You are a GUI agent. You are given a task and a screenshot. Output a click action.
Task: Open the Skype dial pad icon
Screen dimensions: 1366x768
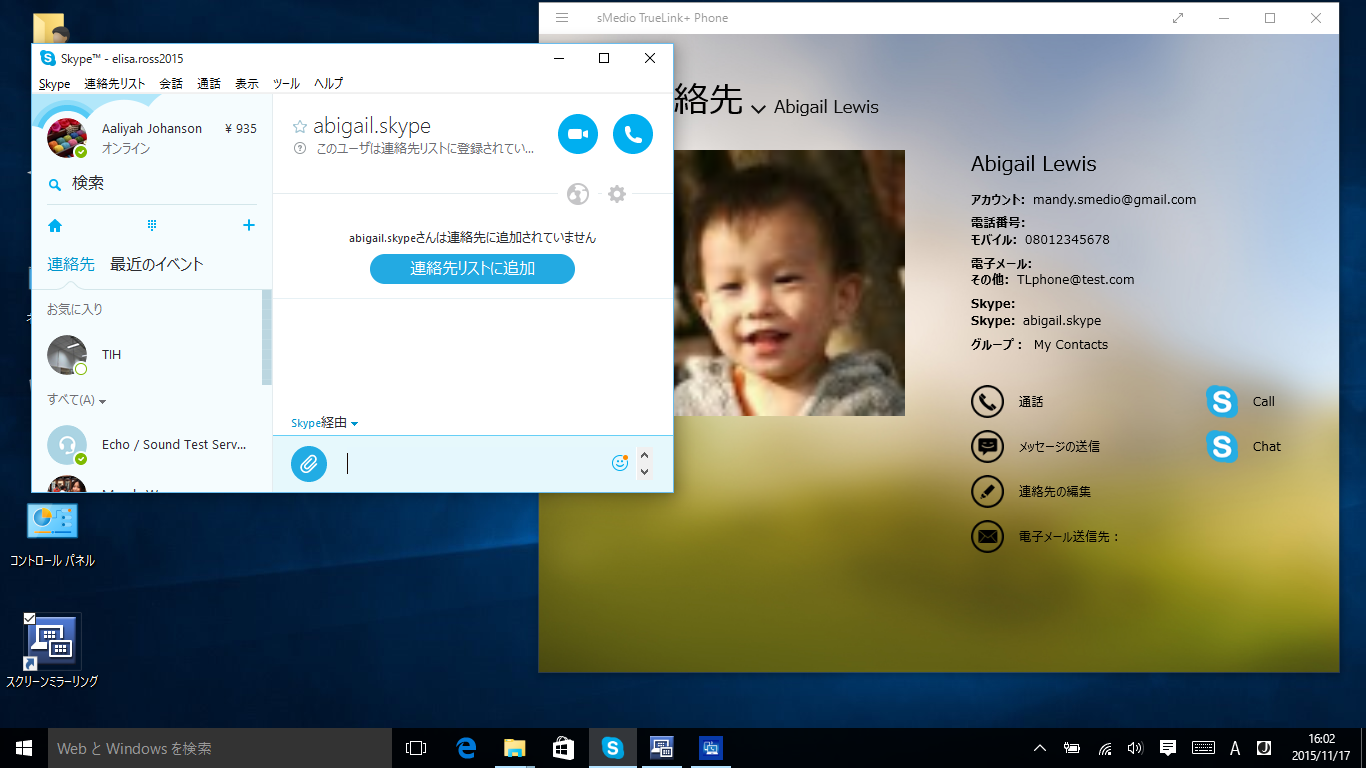152,226
